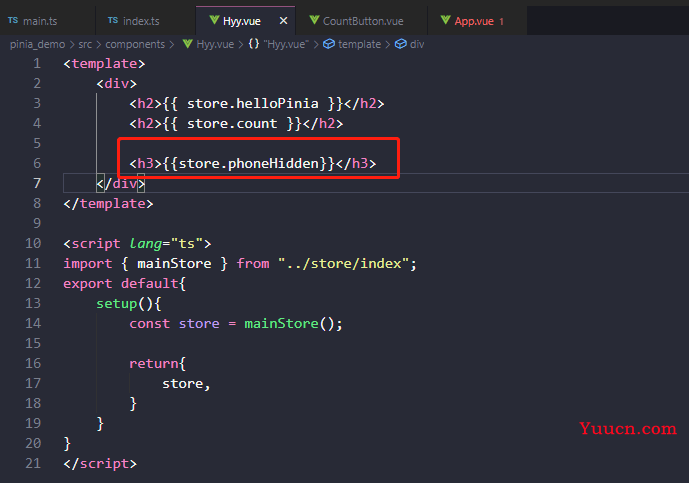Click the Vue icon on CountButton.vue tab
Screen dimensions: 689x483
314,20
